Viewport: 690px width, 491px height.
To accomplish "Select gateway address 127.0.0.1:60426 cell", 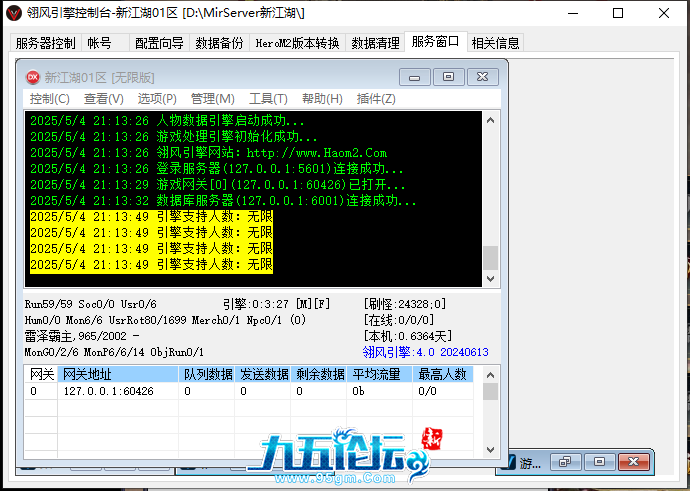I will click(x=118, y=391).
